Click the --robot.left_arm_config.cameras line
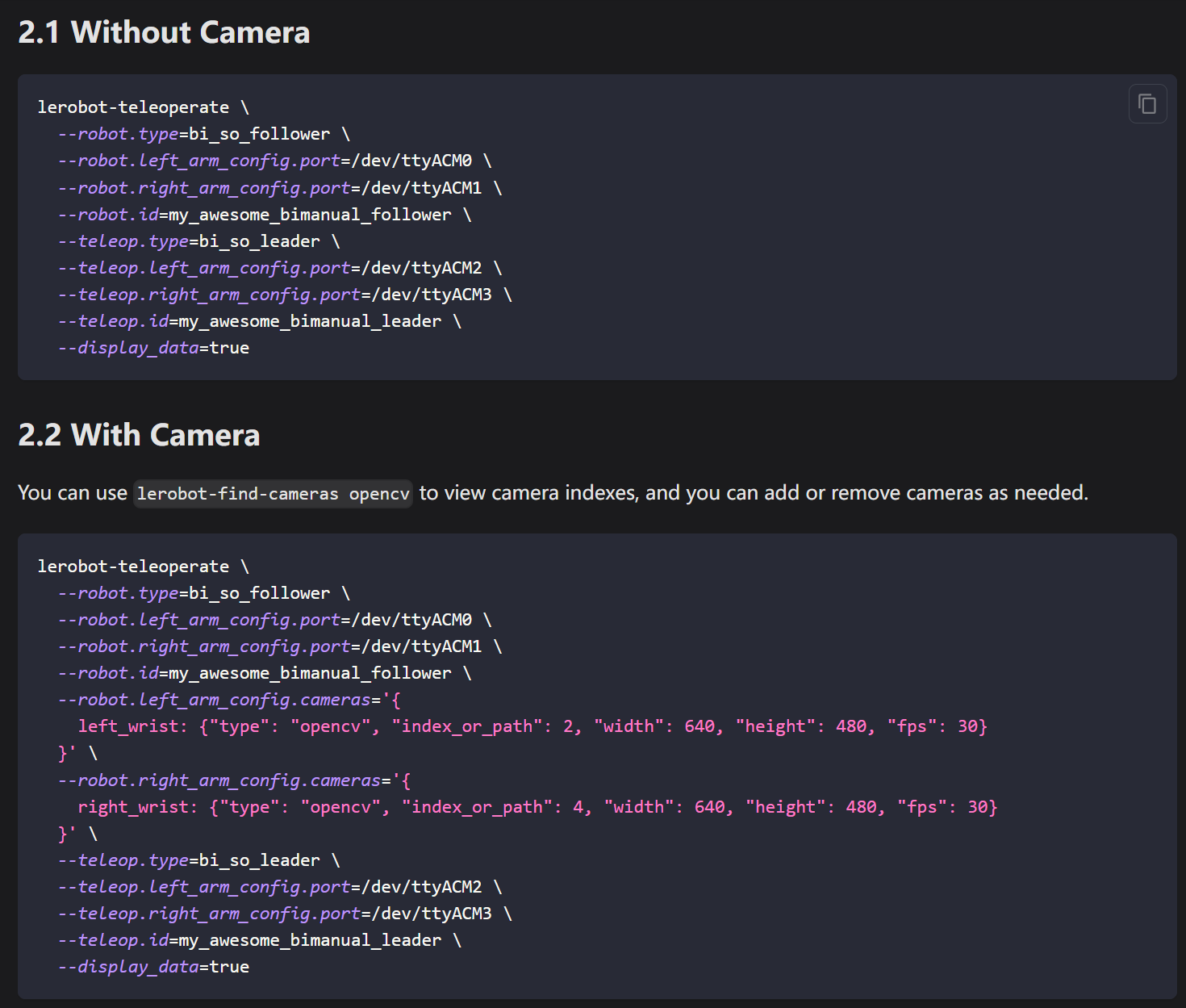This screenshot has height=1008, width=1186. click(x=229, y=700)
